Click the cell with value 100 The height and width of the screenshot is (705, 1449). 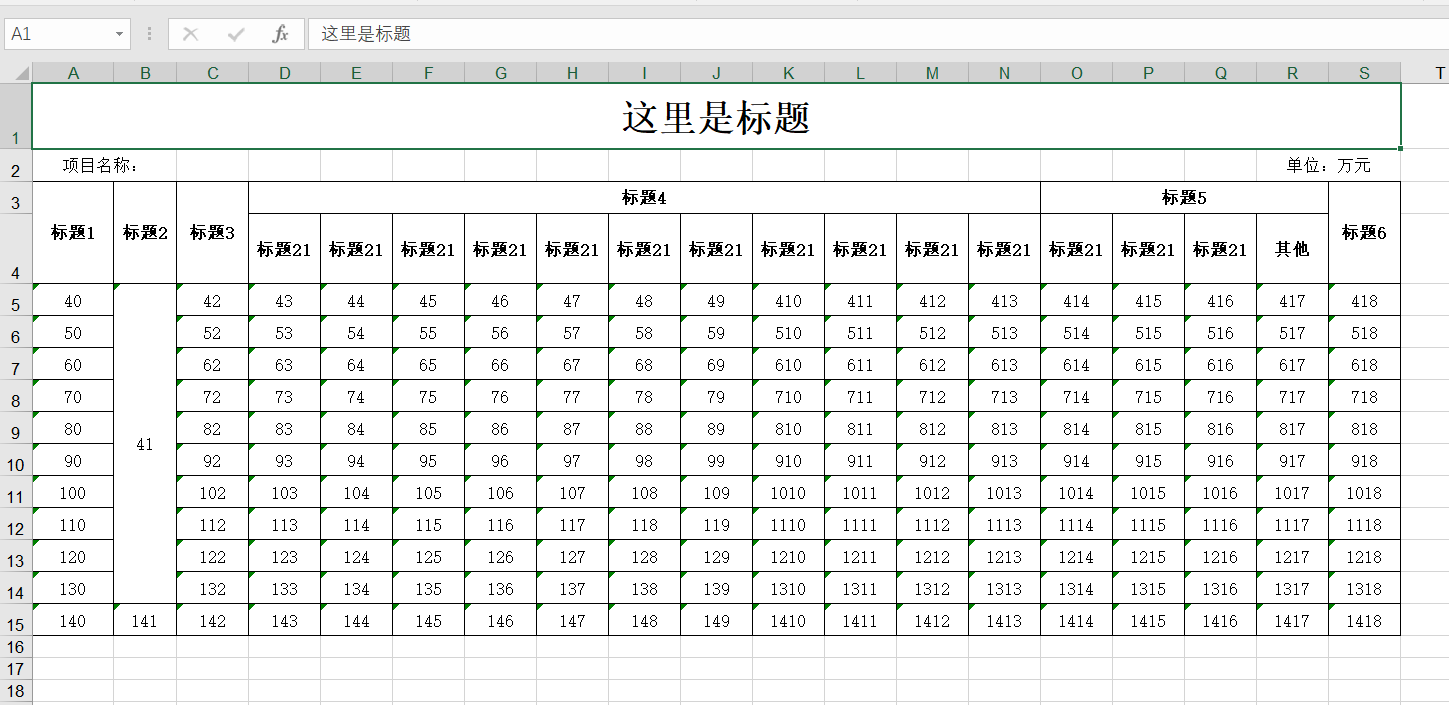pos(73,492)
